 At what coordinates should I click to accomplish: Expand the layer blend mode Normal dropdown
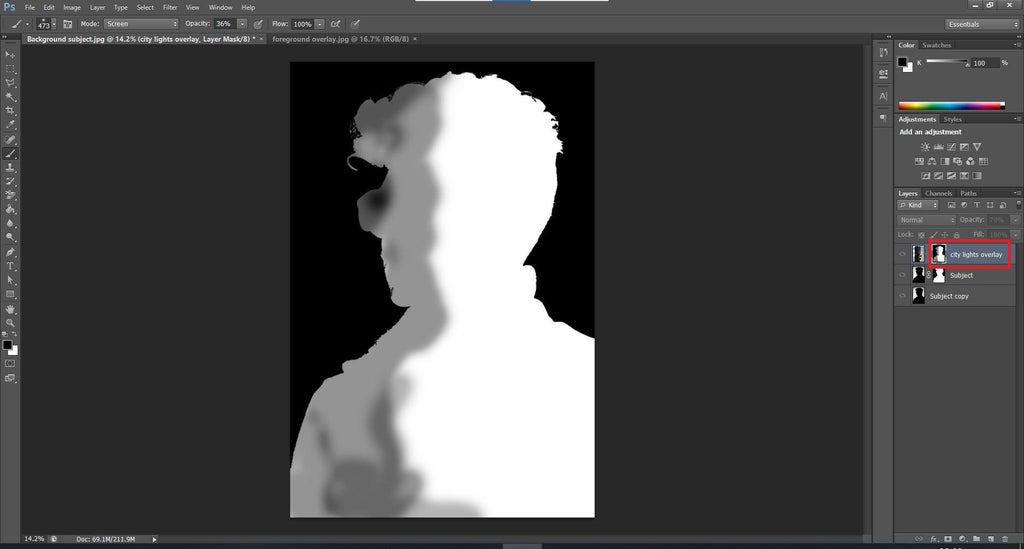tap(926, 220)
